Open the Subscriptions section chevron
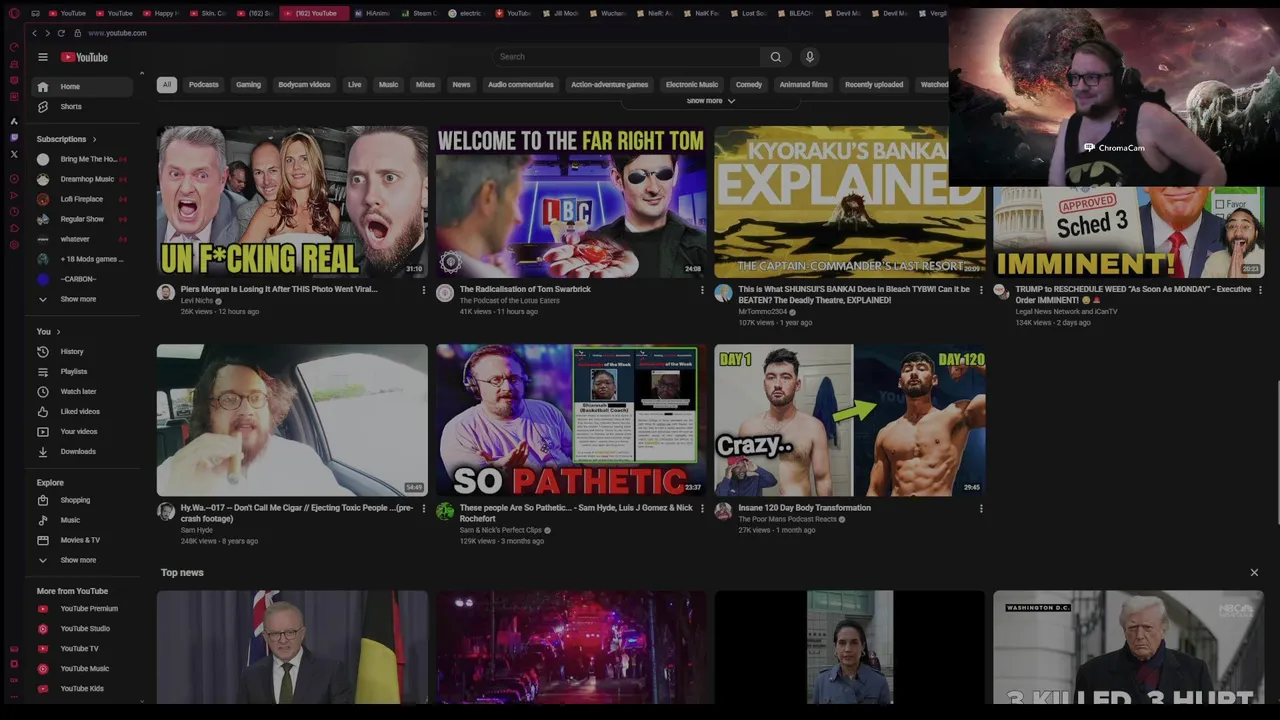This screenshot has width=1280, height=720. click(95, 140)
